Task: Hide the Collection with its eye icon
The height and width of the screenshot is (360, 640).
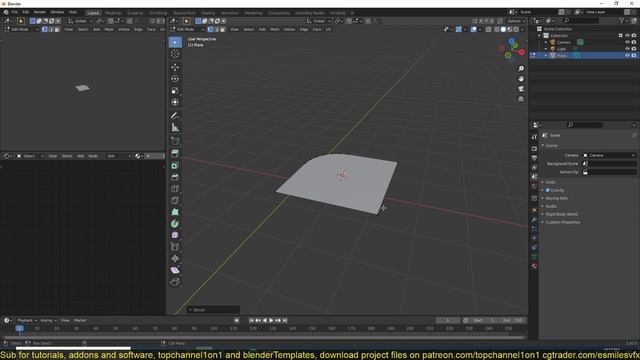Action: [x=627, y=36]
